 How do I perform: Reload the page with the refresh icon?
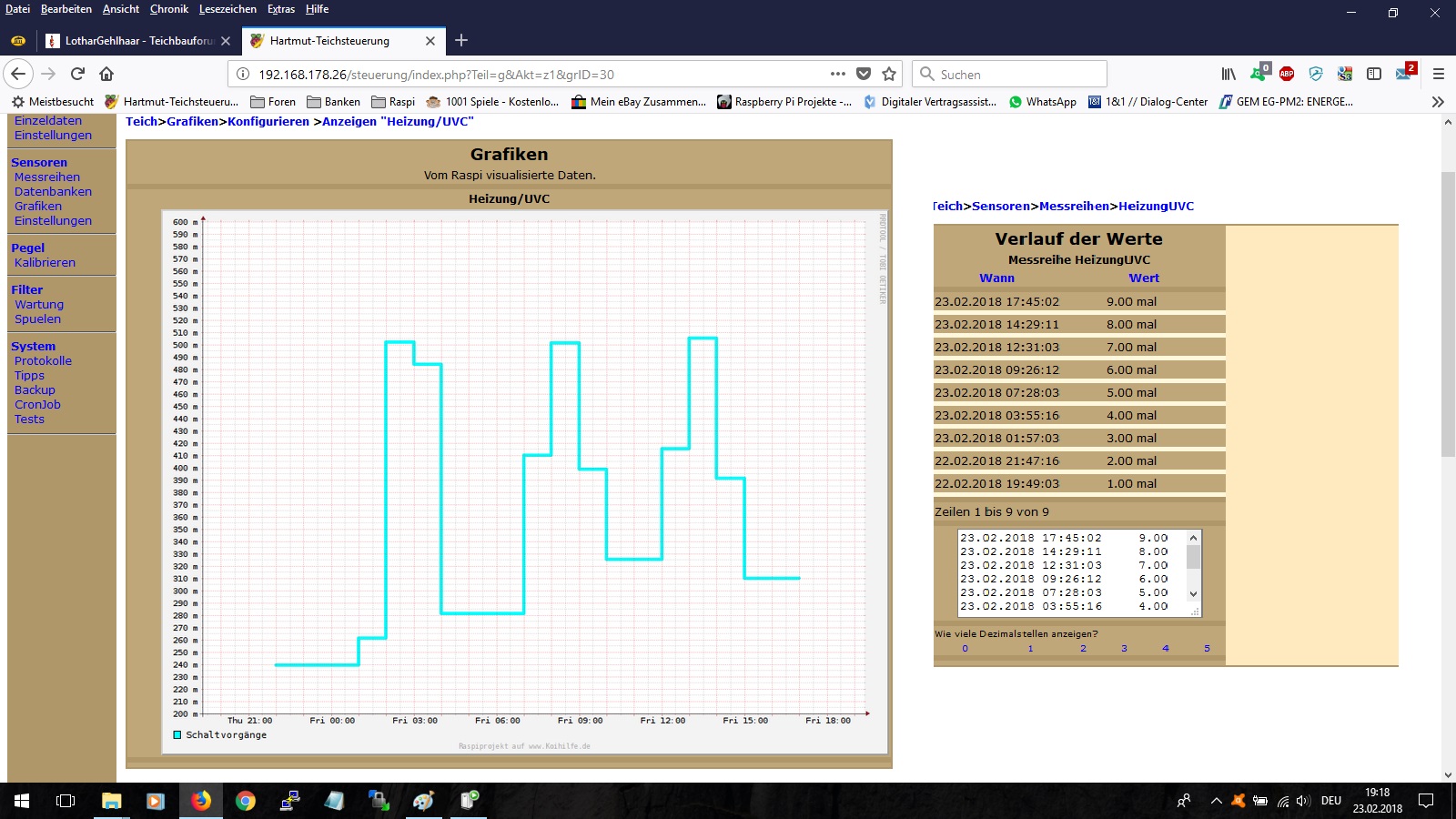click(78, 74)
